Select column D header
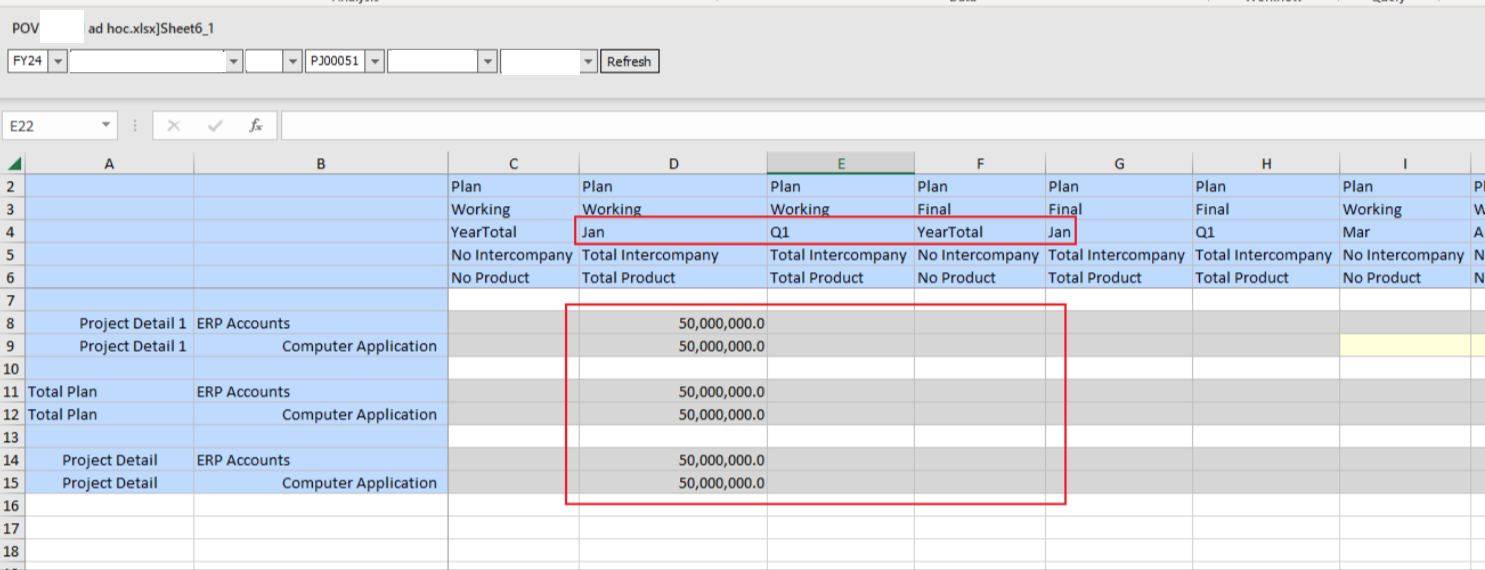1485x570 pixels. (673, 164)
